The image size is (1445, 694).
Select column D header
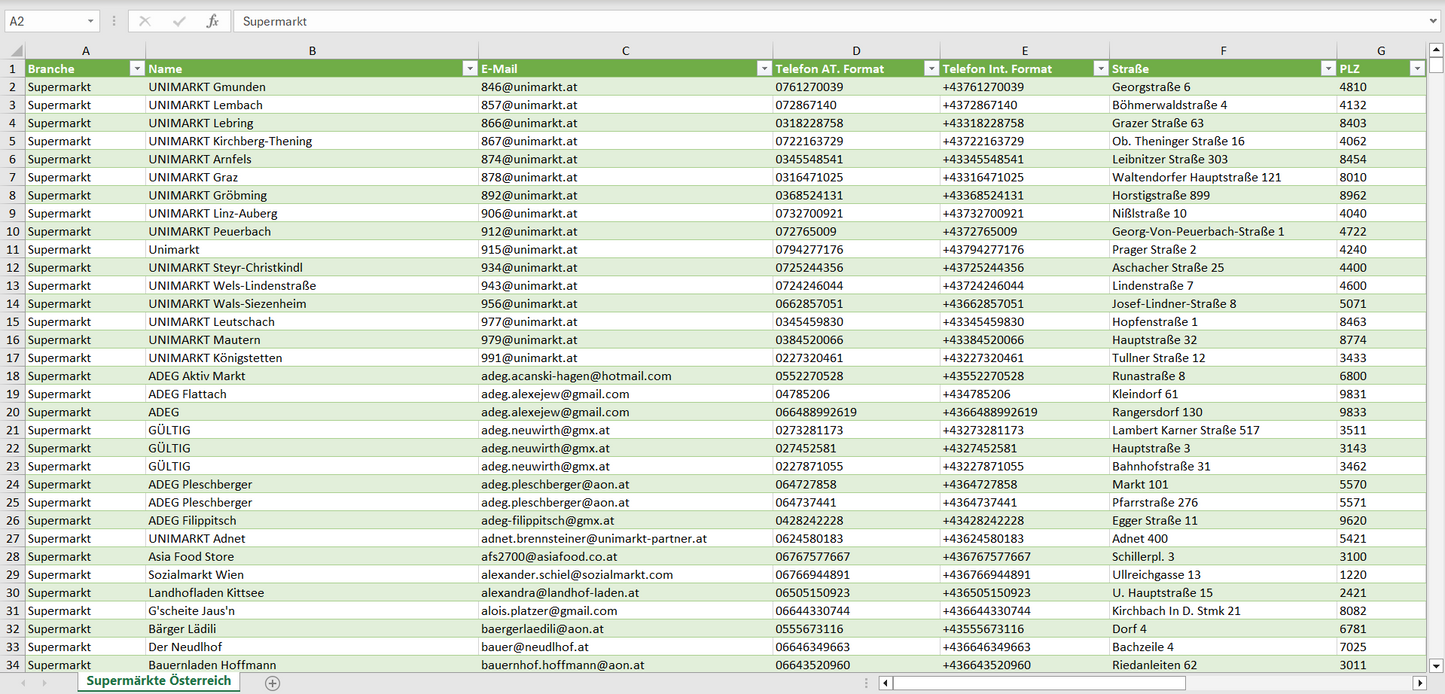point(856,51)
